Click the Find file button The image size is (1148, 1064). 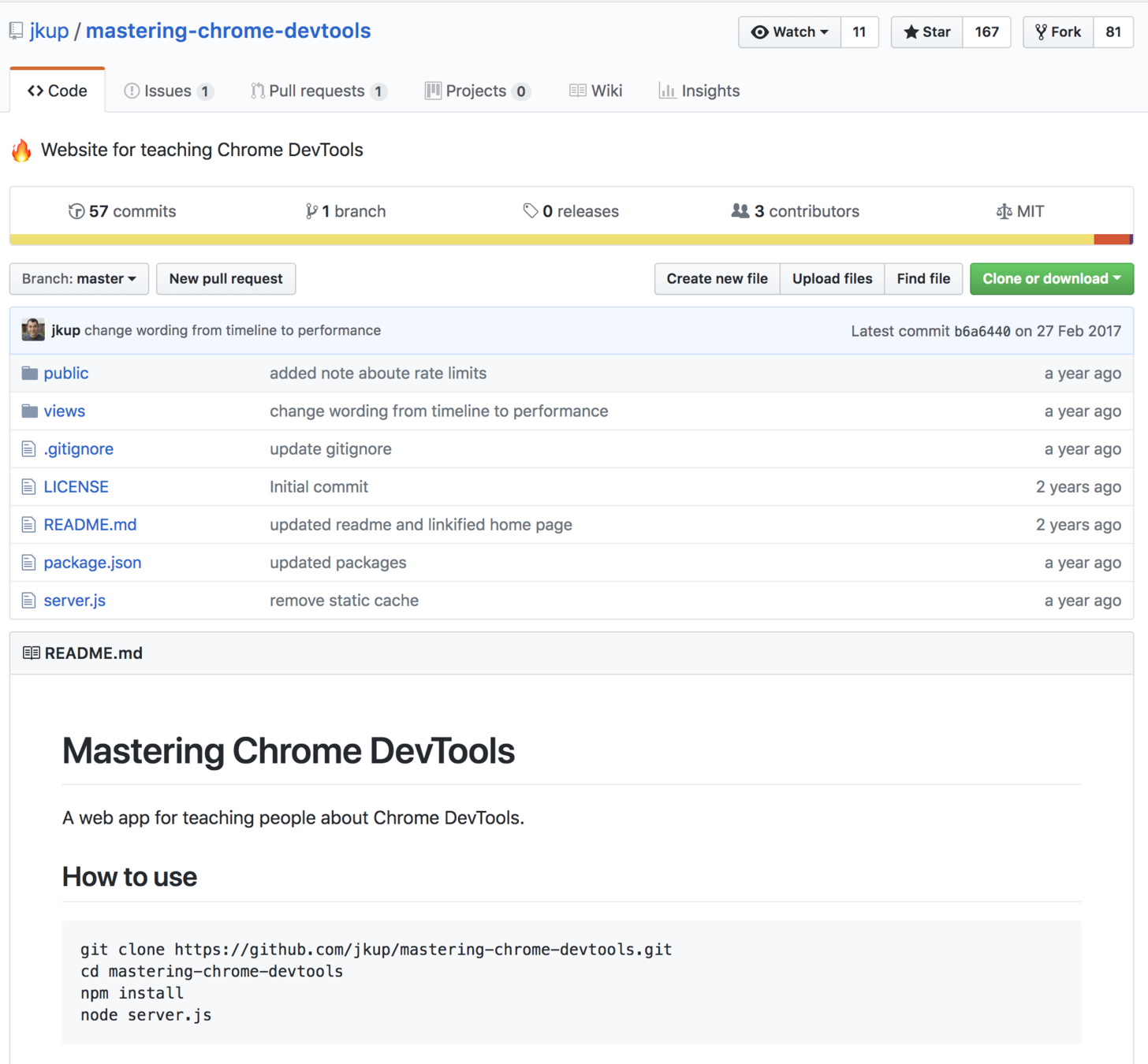(x=923, y=279)
